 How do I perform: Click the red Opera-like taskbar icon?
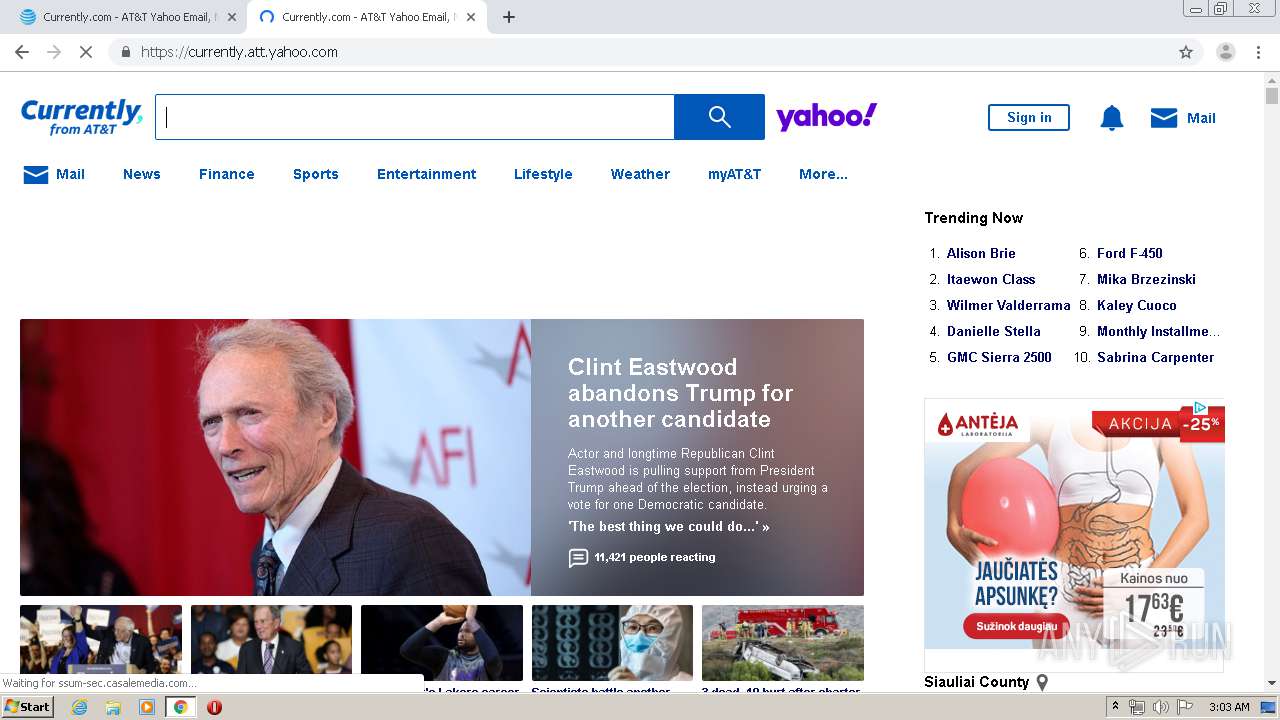point(214,707)
